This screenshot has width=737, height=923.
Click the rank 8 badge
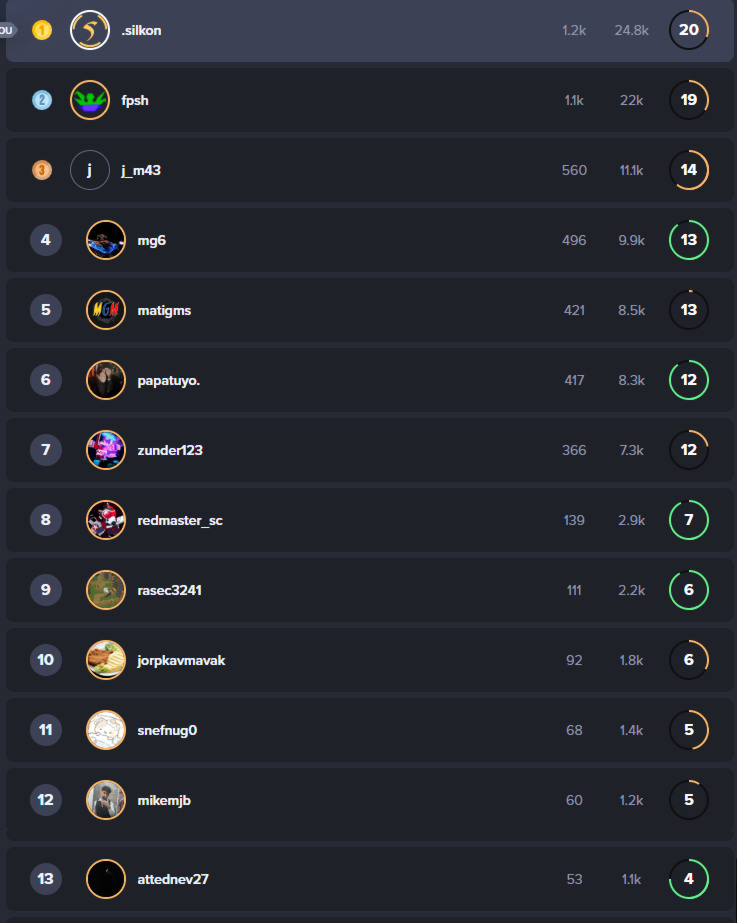[46, 520]
